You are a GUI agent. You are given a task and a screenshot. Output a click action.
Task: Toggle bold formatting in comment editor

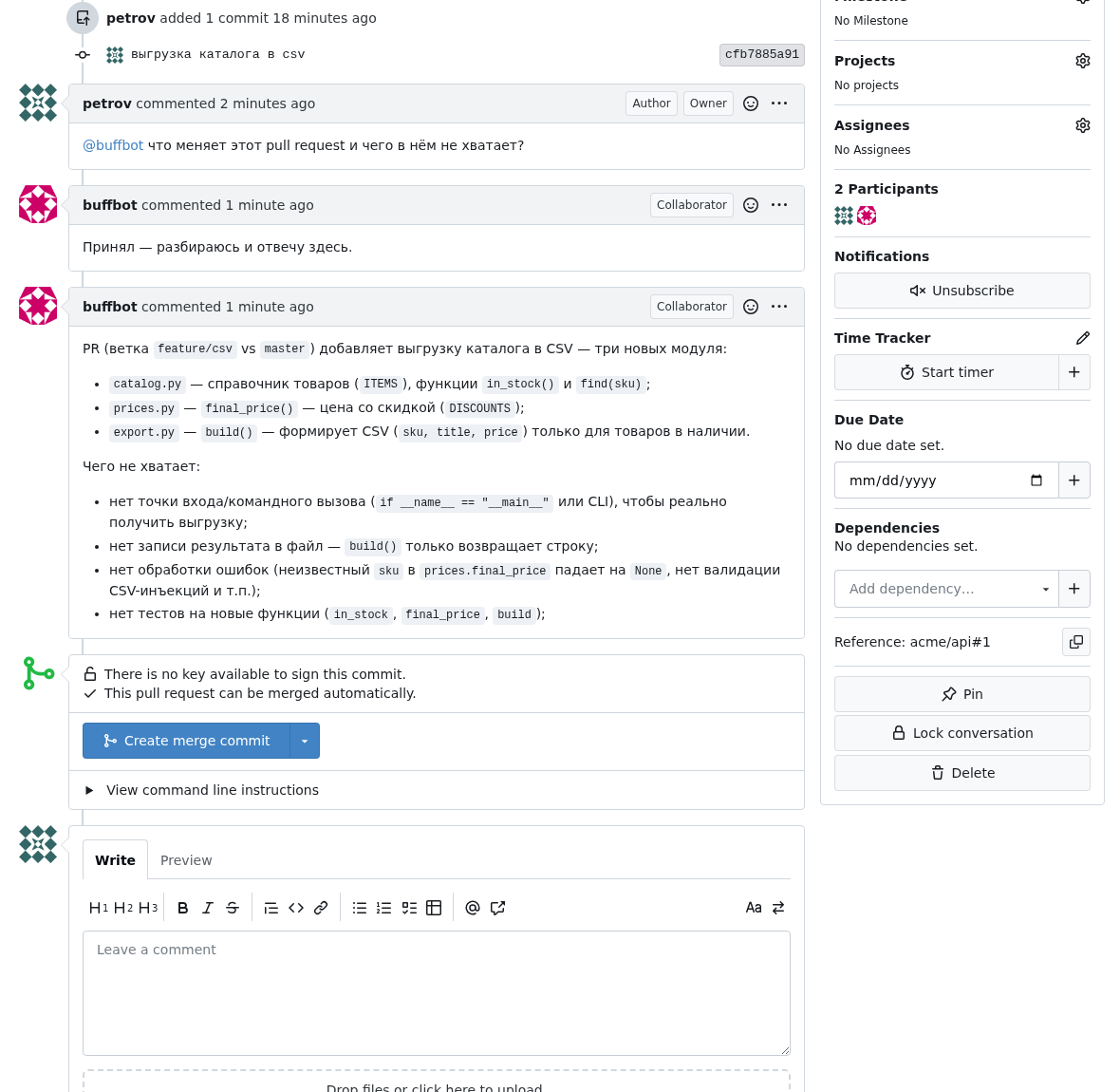coord(183,908)
